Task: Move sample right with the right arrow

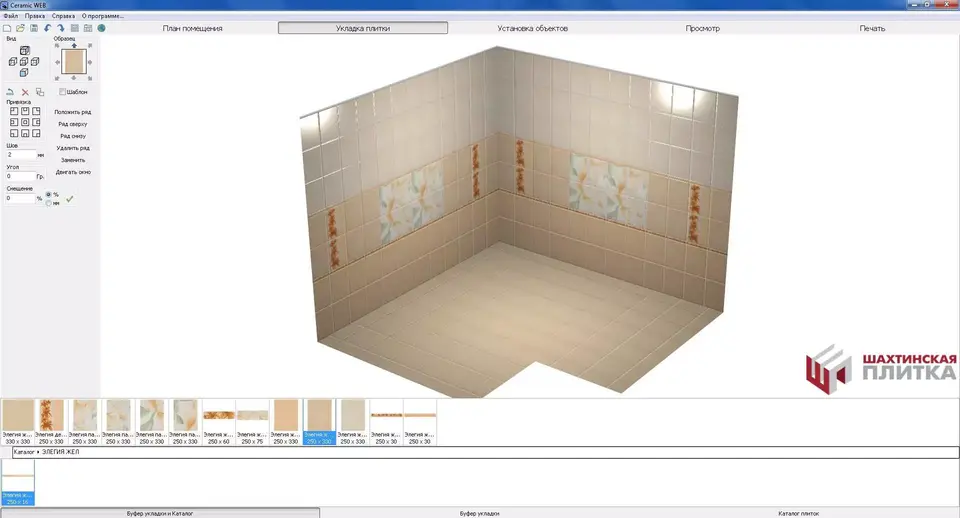Action: [91, 62]
